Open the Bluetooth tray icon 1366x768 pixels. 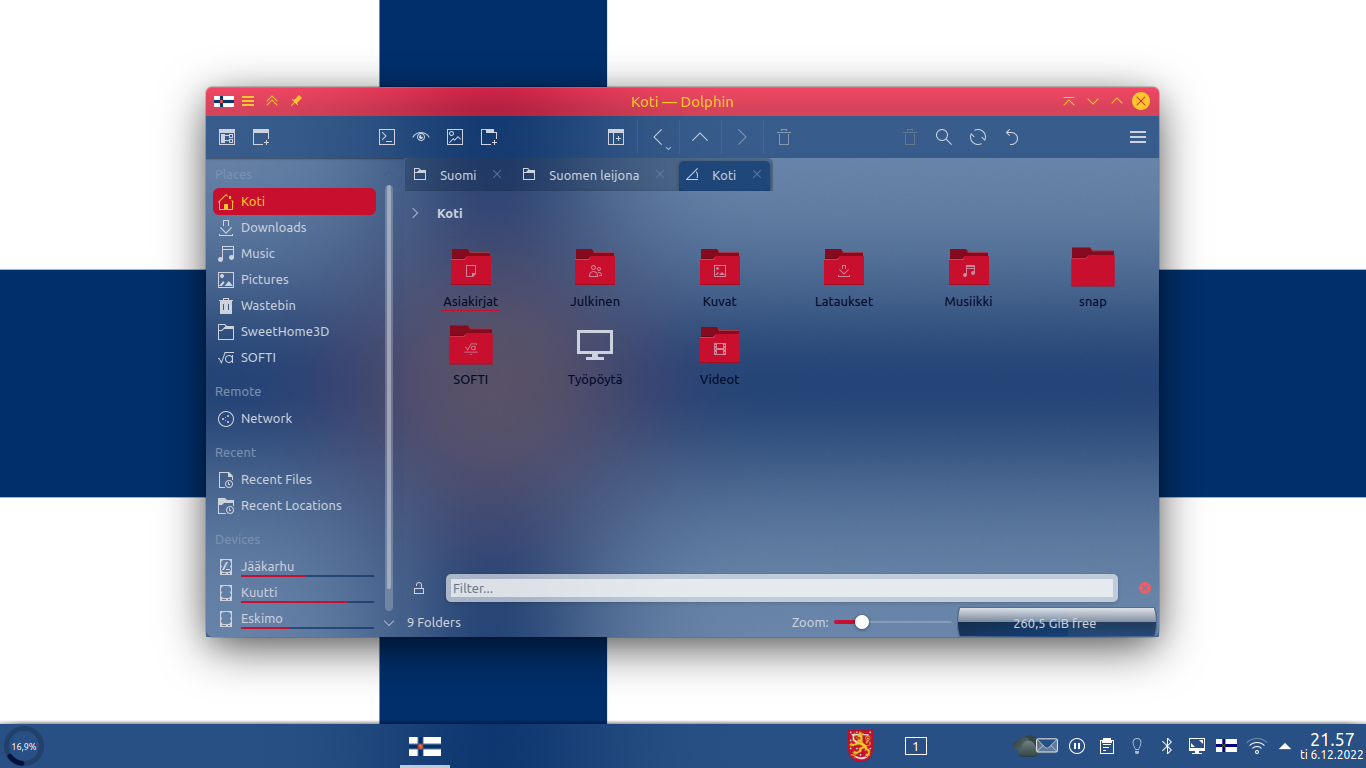pos(1166,745)
